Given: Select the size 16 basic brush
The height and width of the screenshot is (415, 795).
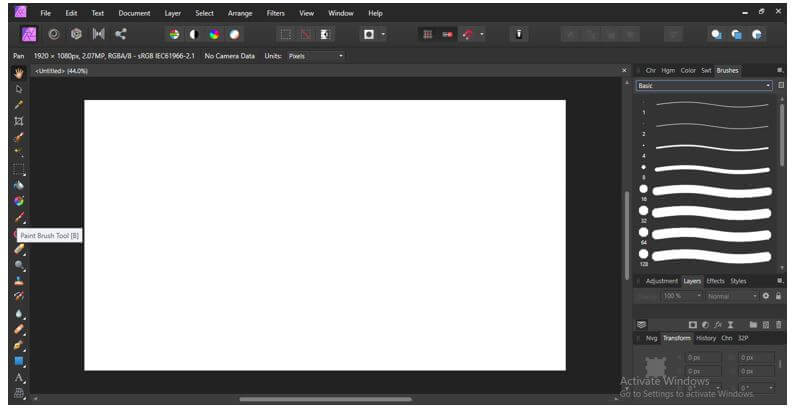Looking at the screenshot, I should (707, 192).
